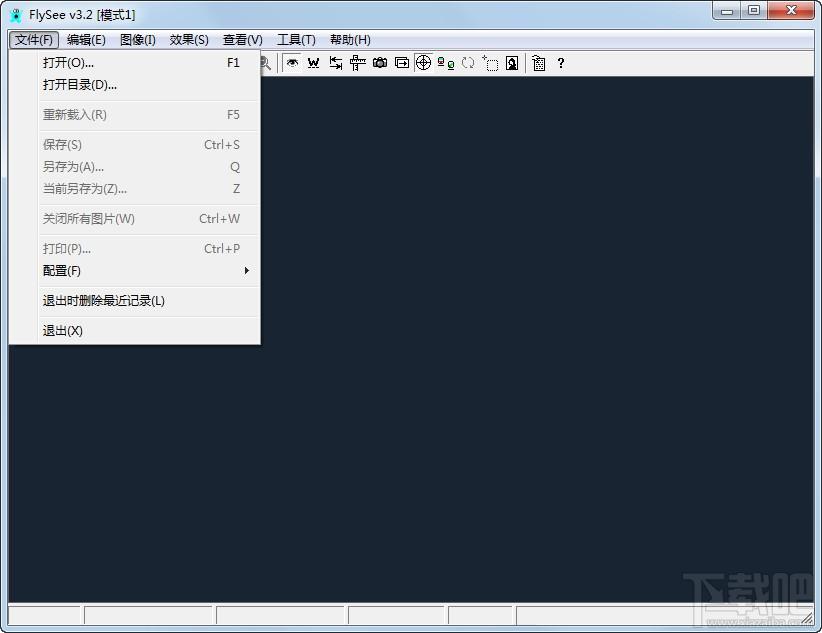Maximize the FlySee window

(754, 10)
